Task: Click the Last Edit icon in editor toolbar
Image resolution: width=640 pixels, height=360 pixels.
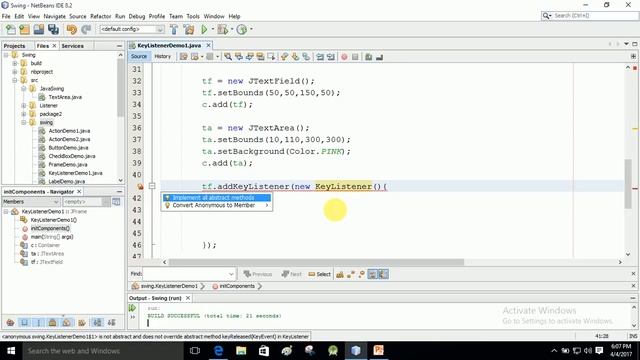Action: pos(184,57)
